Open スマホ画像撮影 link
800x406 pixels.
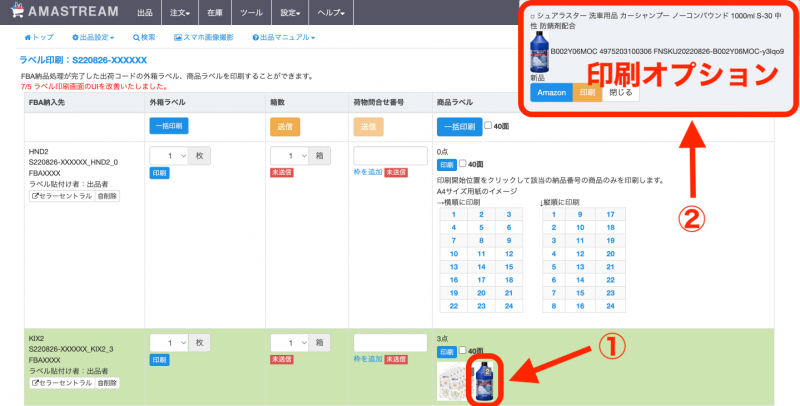[x=204, y=37]
